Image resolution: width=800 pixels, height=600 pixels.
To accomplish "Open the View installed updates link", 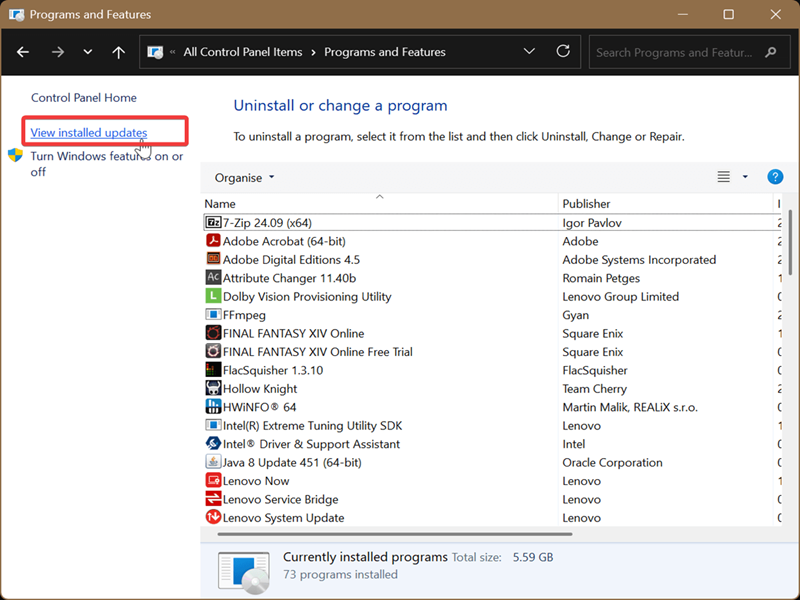I will [x=89, y=133].
